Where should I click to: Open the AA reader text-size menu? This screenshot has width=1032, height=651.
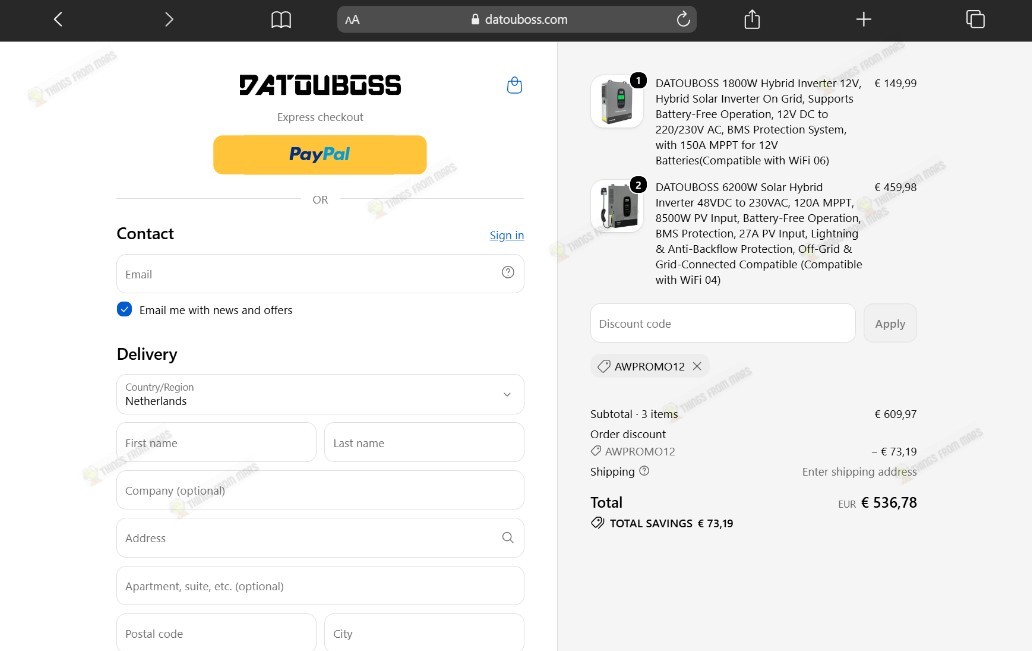[353, 20]
